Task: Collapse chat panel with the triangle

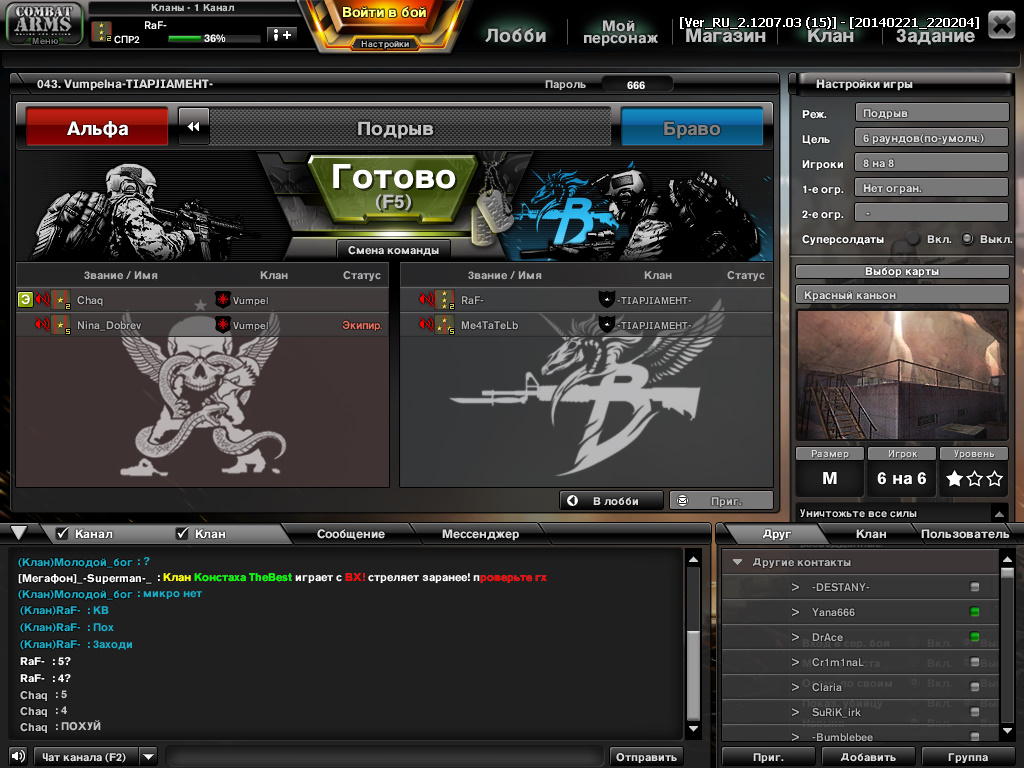Action: pyautogui.click(x=19, y=533)
